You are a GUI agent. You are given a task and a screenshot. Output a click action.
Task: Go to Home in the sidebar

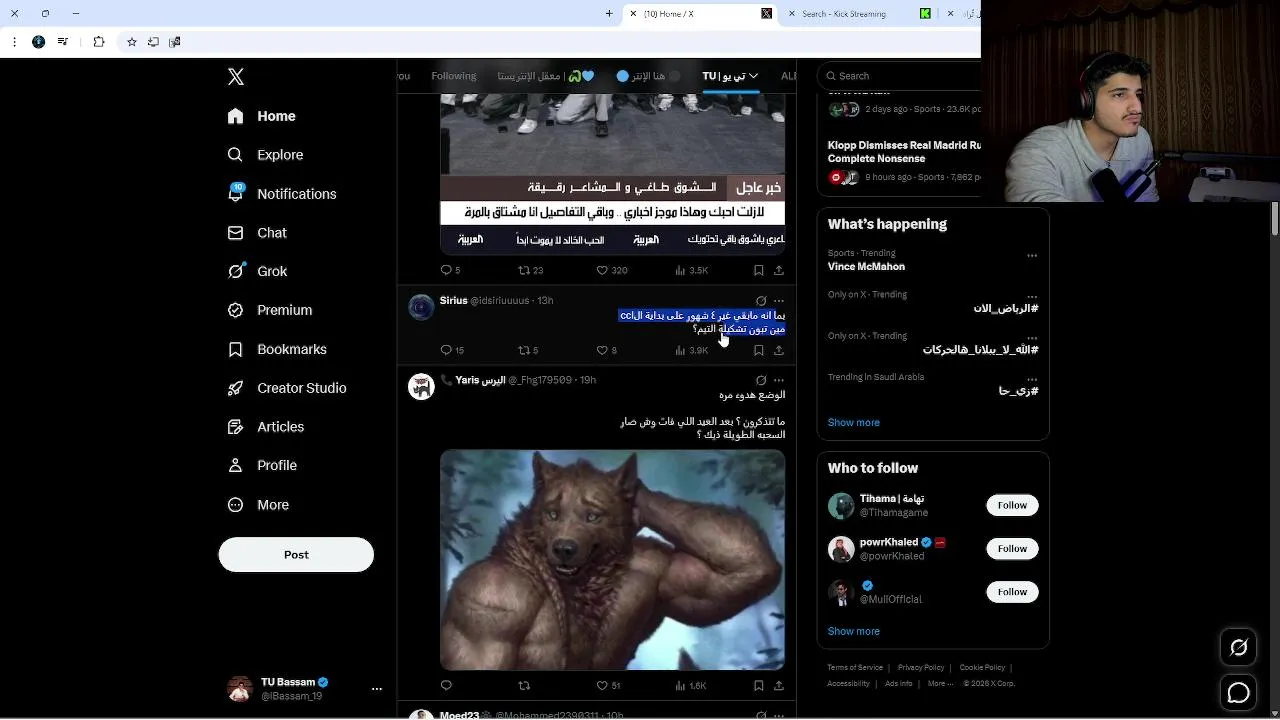262,116
